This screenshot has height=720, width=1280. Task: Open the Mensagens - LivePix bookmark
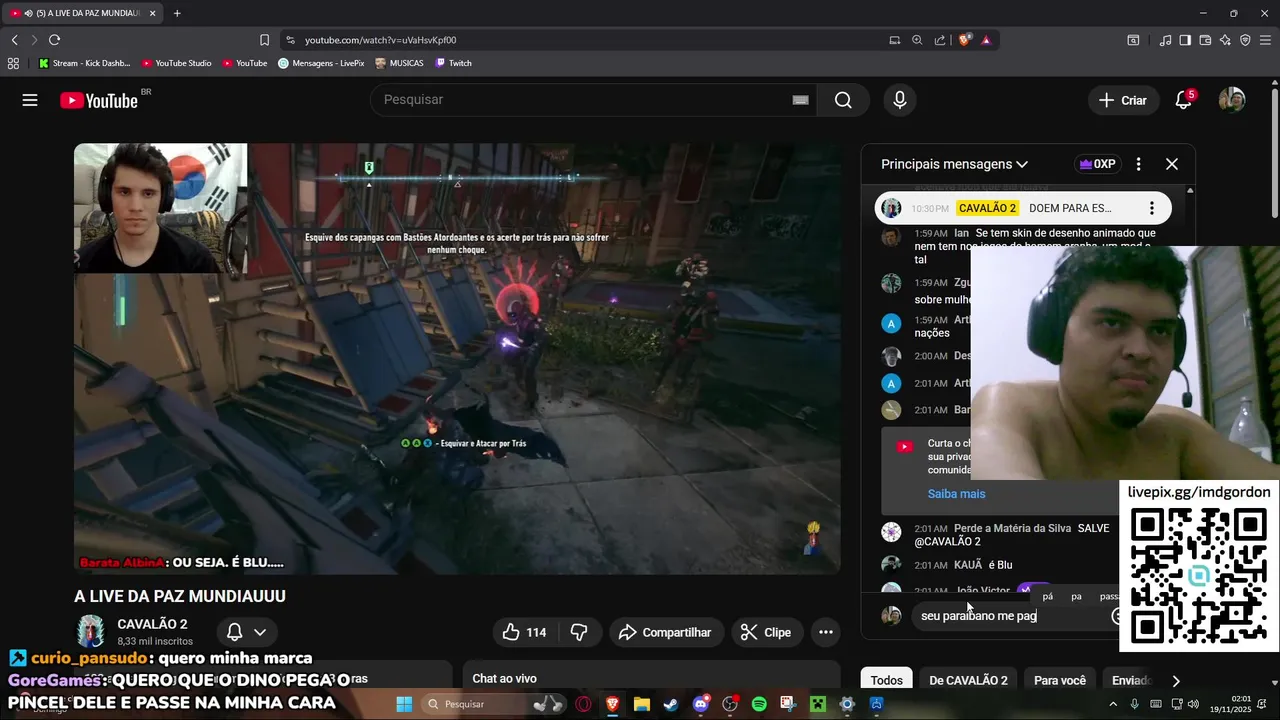(321, 63)
